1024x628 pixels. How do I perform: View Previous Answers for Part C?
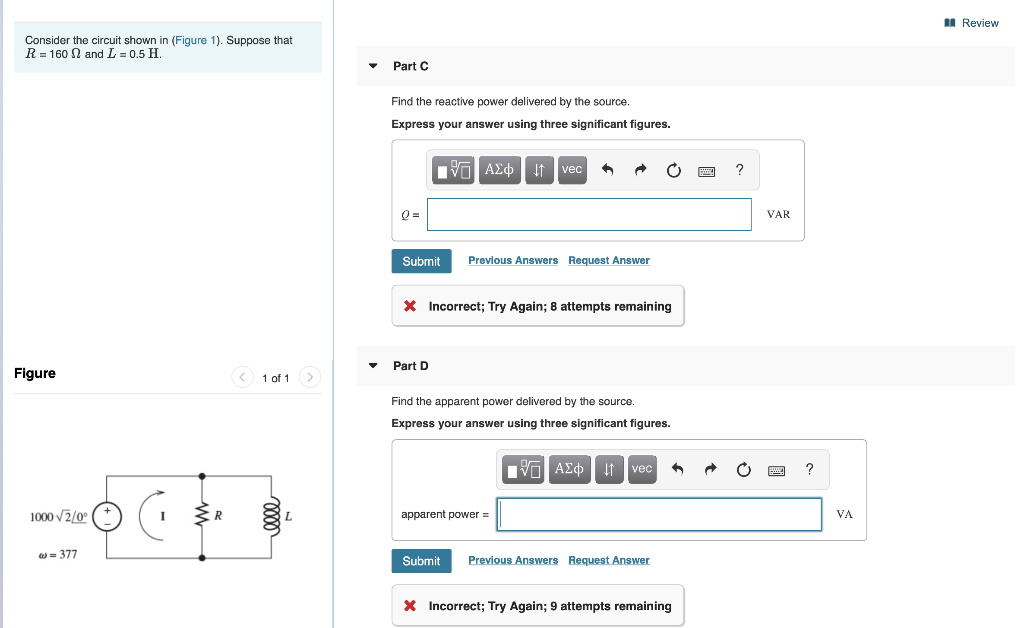click(513, 260)
